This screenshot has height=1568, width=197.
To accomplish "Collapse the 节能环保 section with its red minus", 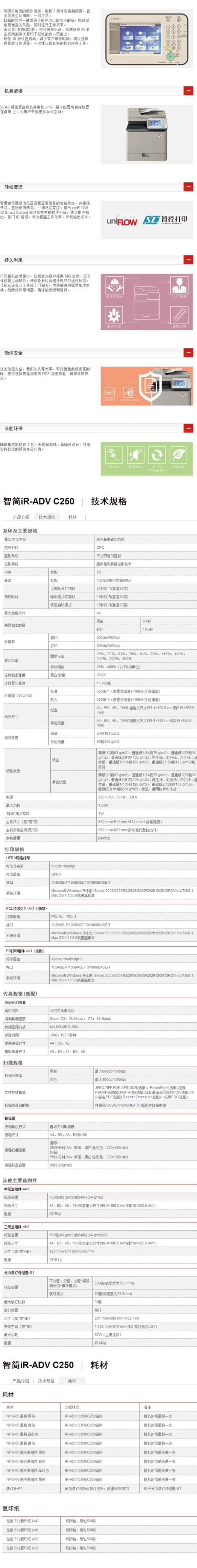I will pos(188,429).
